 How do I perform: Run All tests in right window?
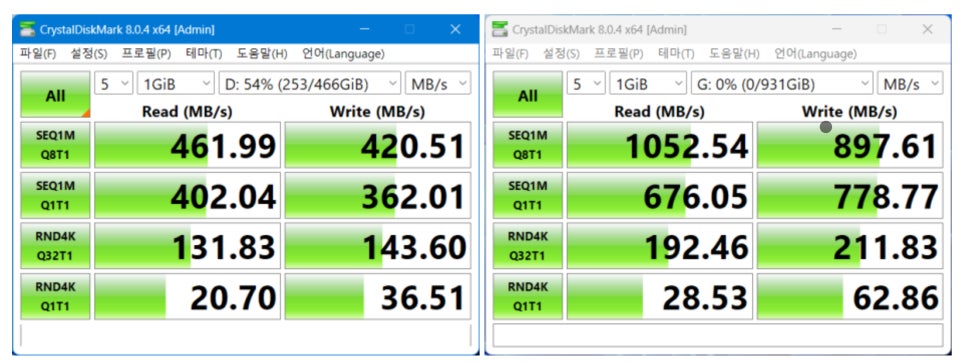[527, 95]
